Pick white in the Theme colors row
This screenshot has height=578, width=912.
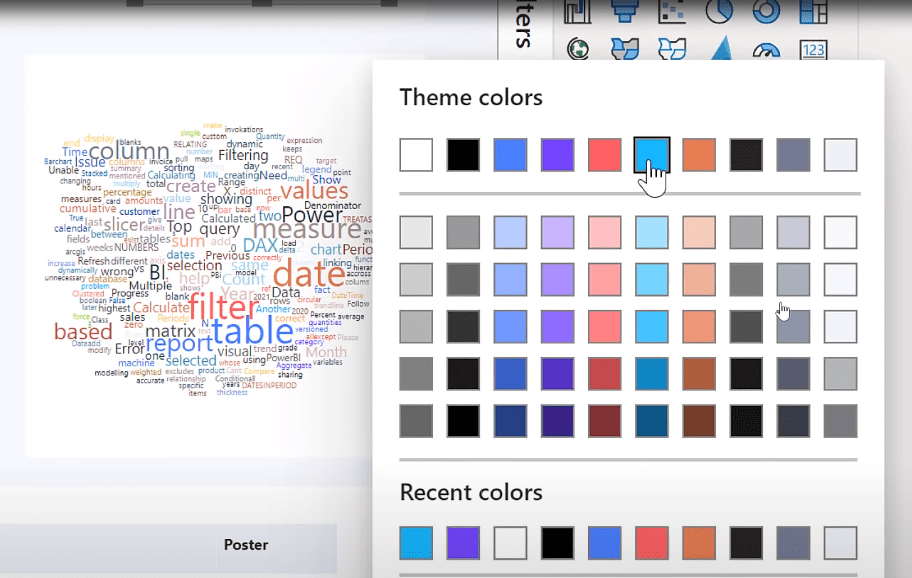pos(416,155)
